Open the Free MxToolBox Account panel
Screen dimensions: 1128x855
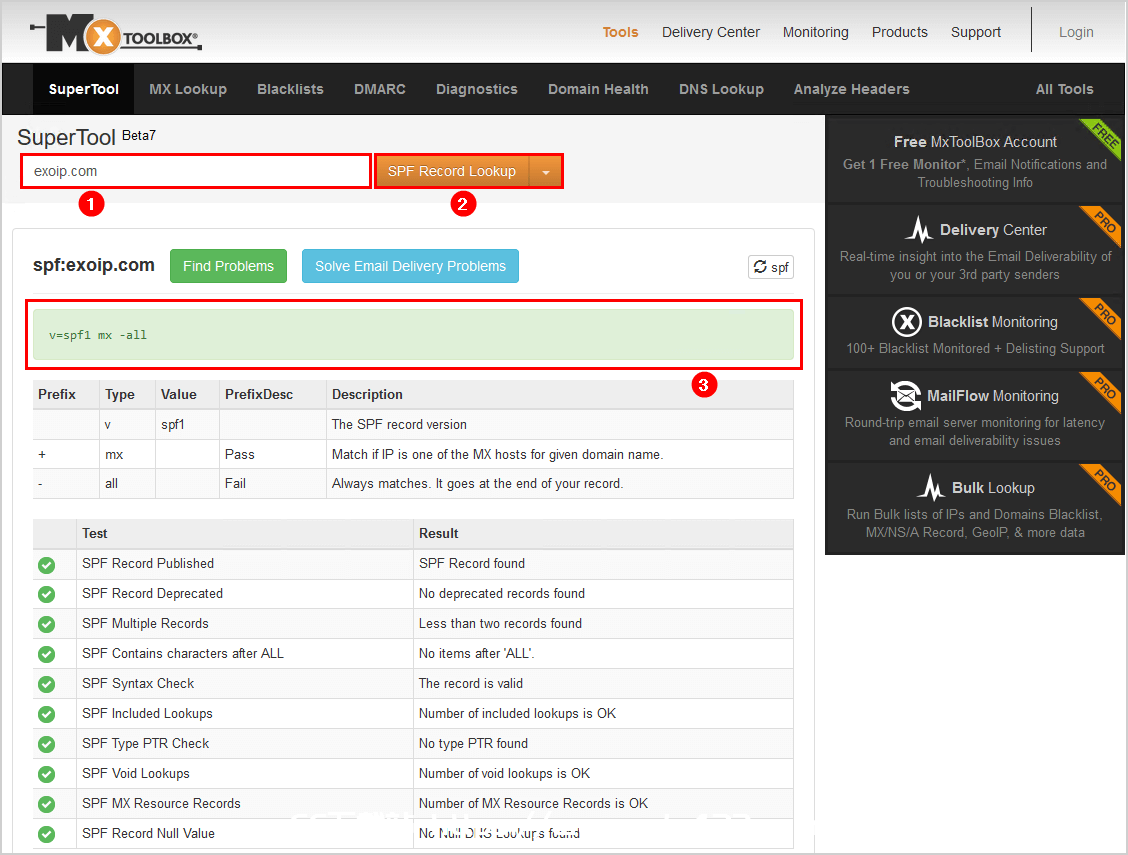[975, 161]
